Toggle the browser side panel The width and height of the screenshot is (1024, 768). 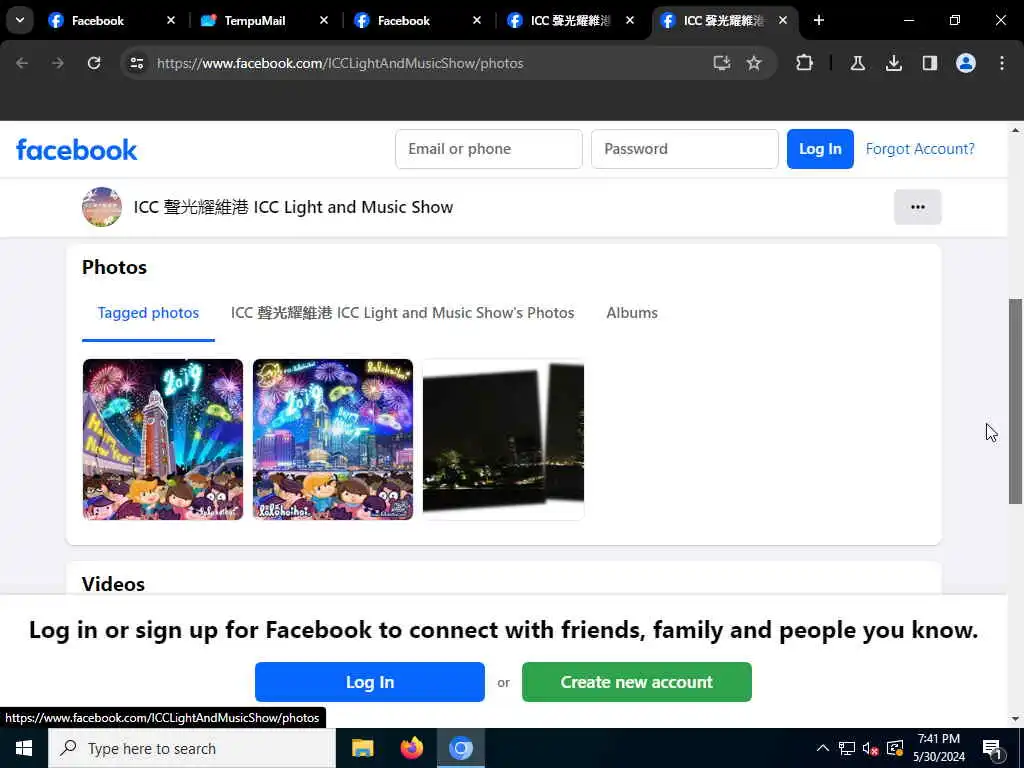click(929, 63)
